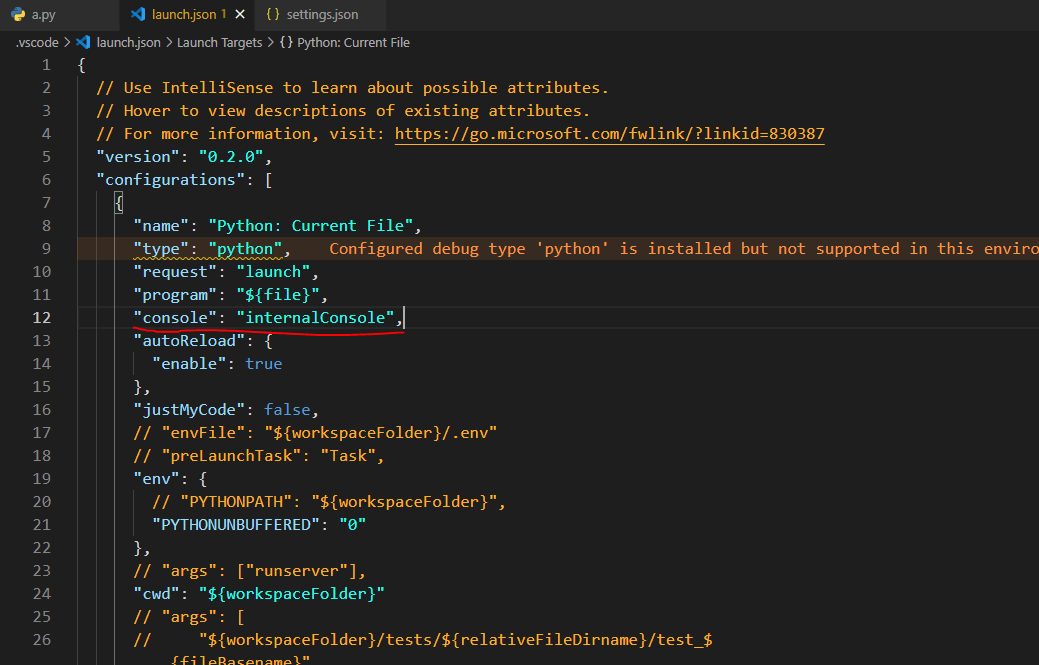Click the braces icon on settings.json tab
Viewport: 1039px width, 665px height.
coord(272,15)
